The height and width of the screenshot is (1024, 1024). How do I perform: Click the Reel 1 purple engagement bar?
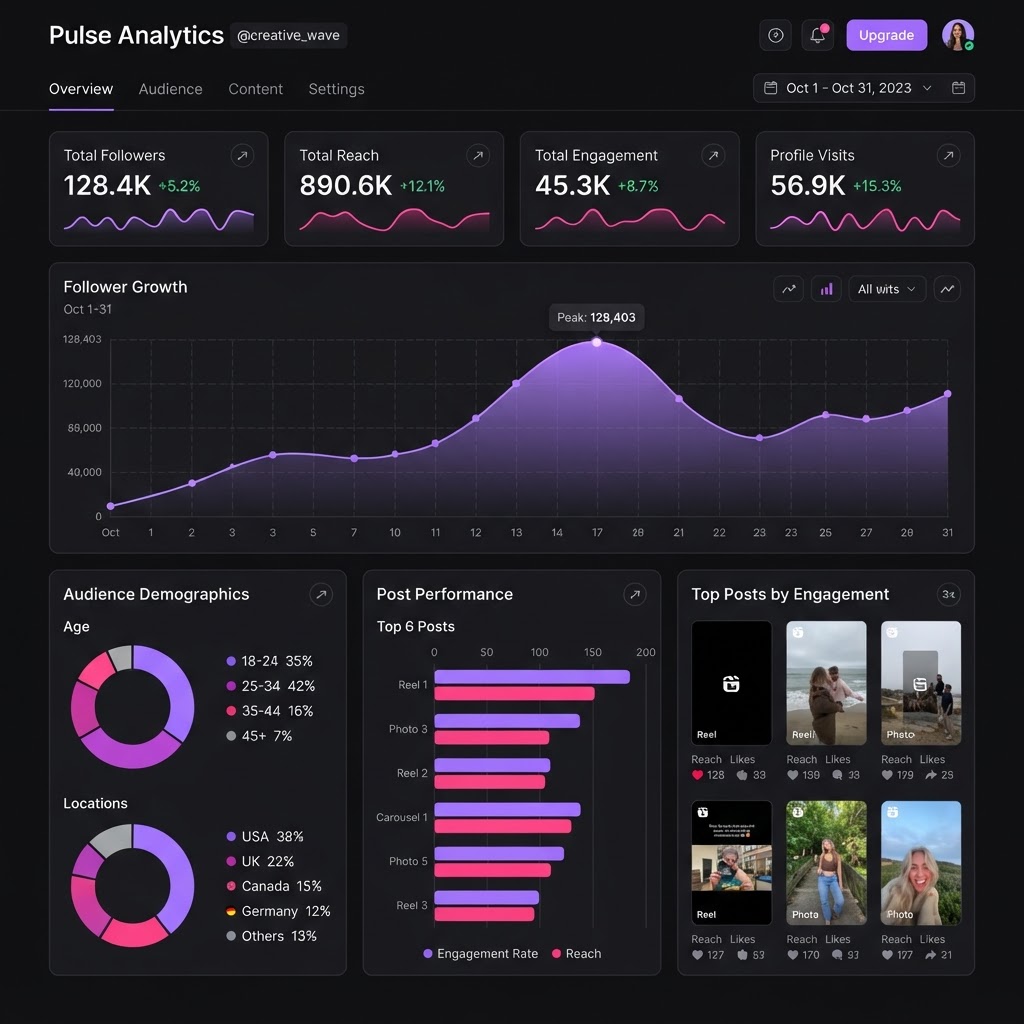click(532, 677)
